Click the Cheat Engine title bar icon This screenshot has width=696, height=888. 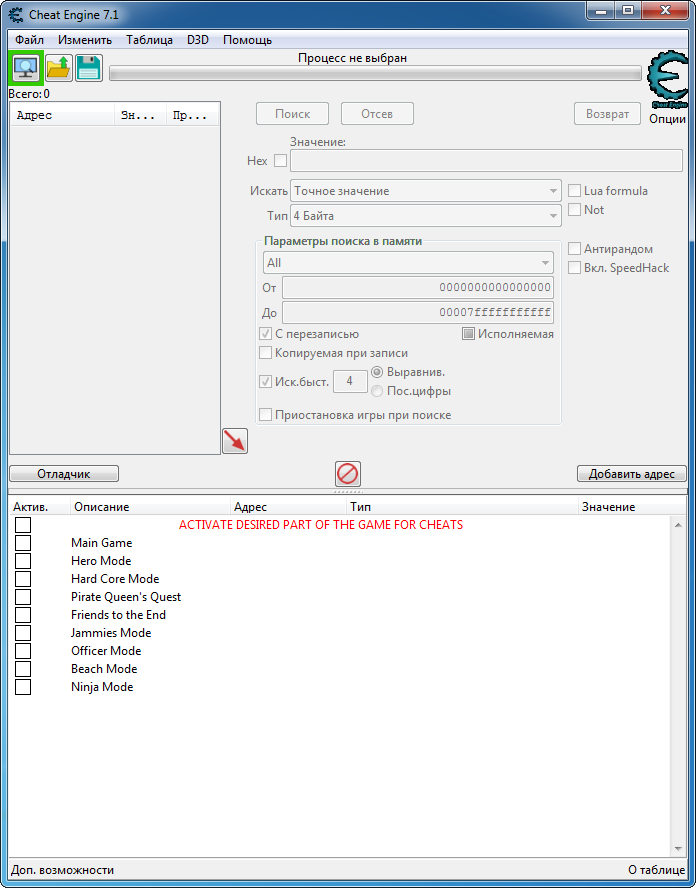[x=16, y=15]
